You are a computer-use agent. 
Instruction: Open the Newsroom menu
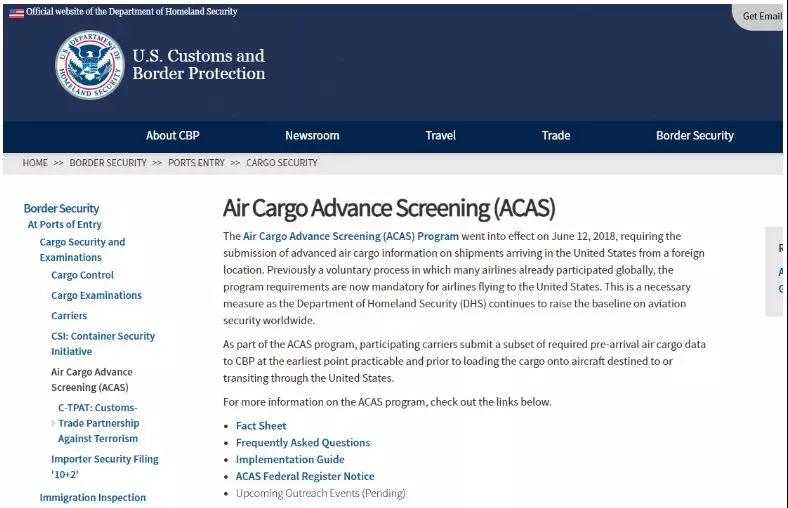point(312,136)
